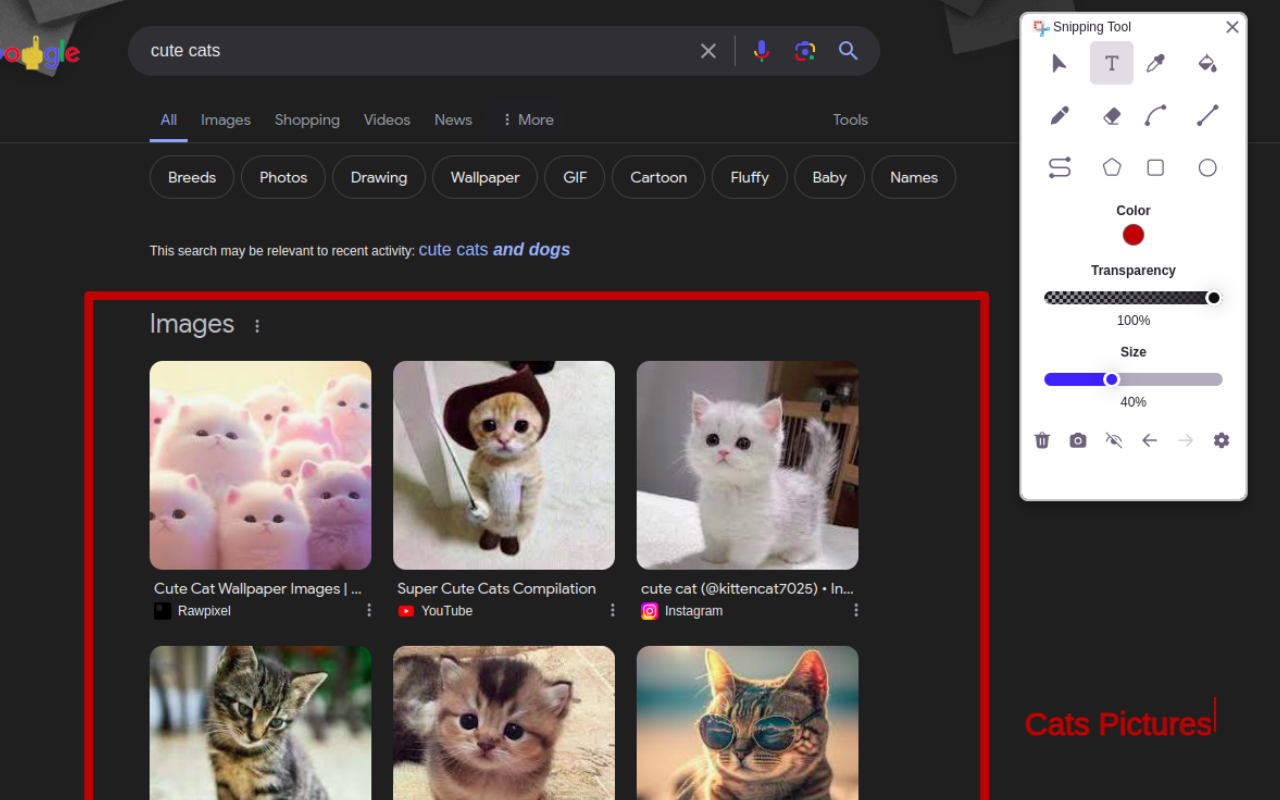The image size is (1280, 800).
Task: Select the connected polyline path tool
Action: point(1059,167)
